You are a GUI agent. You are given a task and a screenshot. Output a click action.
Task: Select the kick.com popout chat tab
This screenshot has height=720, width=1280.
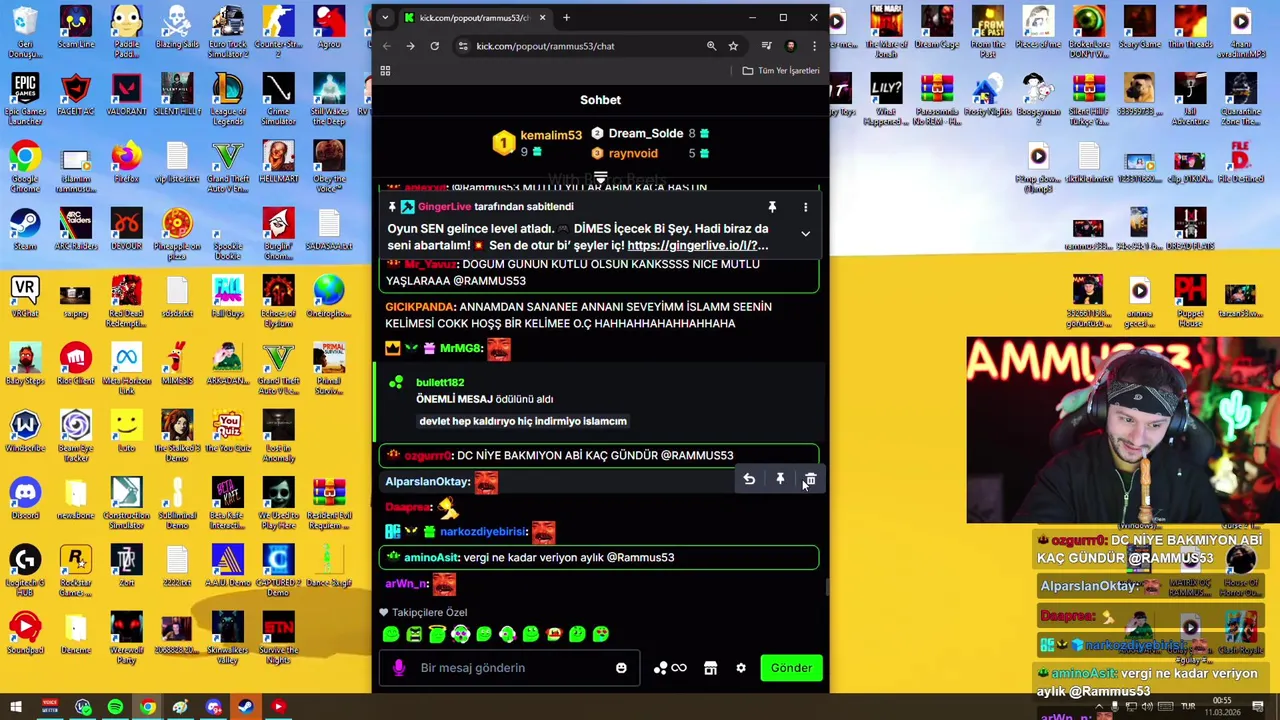click(x=475, y=18)
